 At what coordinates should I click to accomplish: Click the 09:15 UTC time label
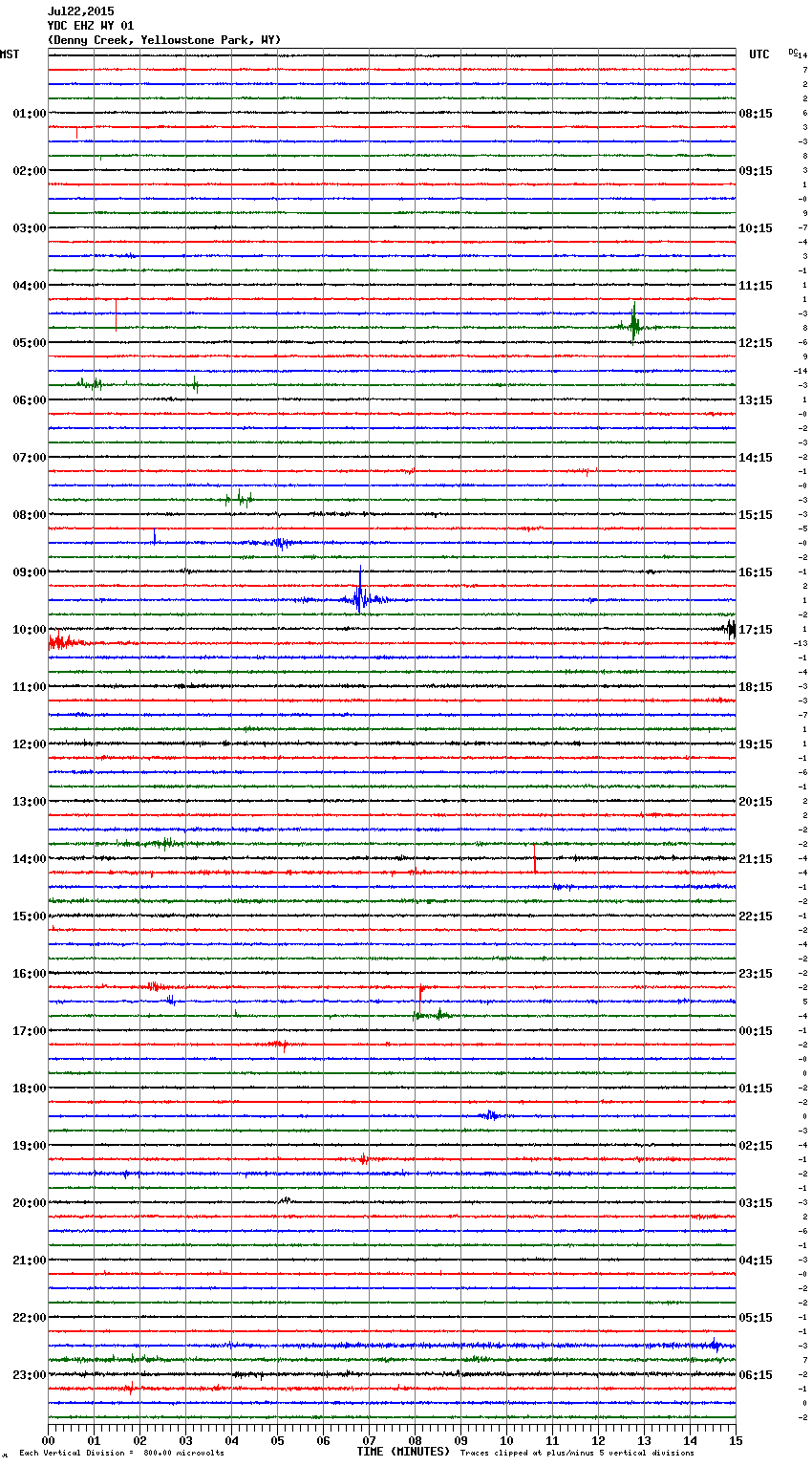point(756,171)
